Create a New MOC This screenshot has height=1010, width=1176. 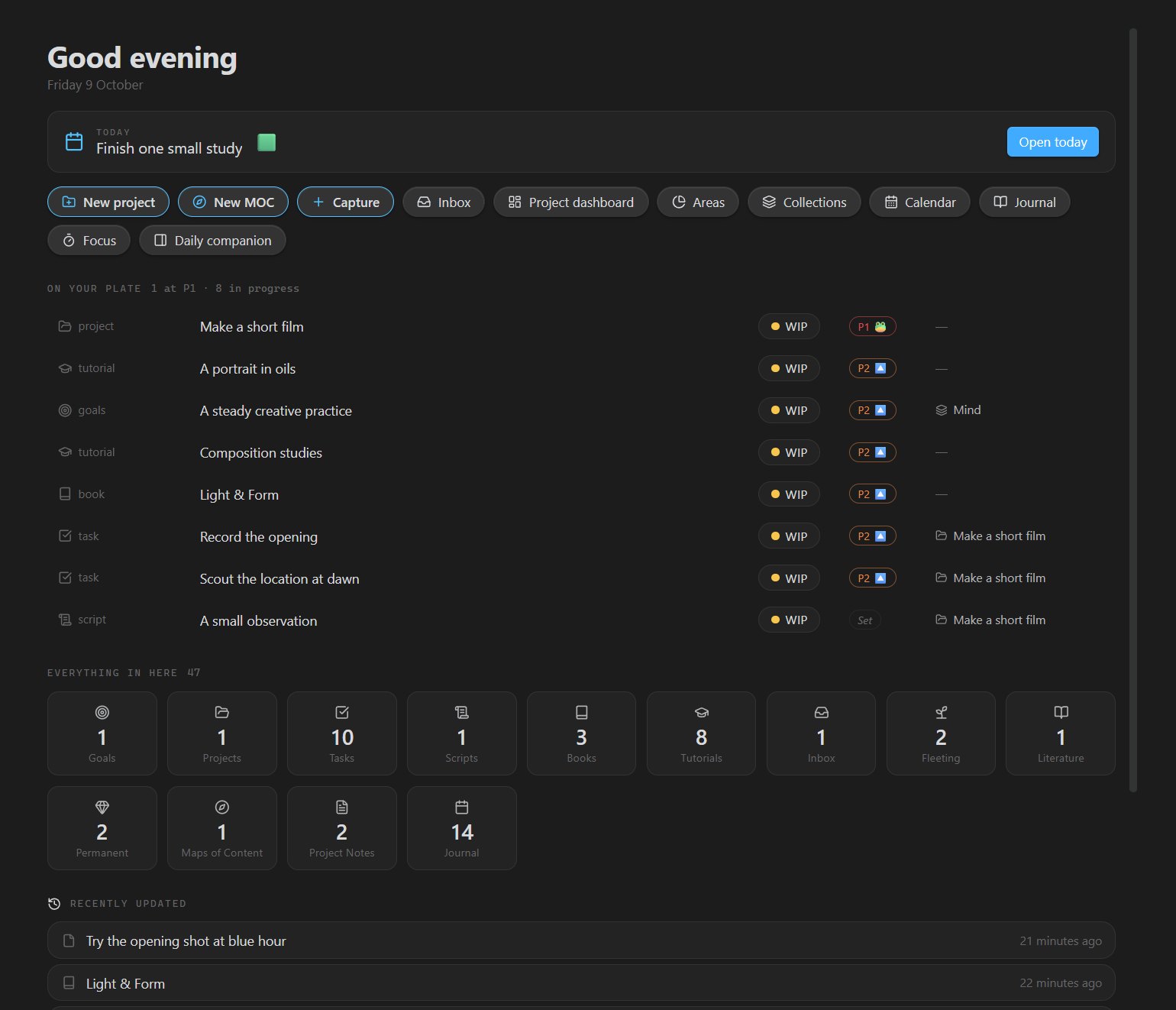pyautogui.click(x=233, y=202)
